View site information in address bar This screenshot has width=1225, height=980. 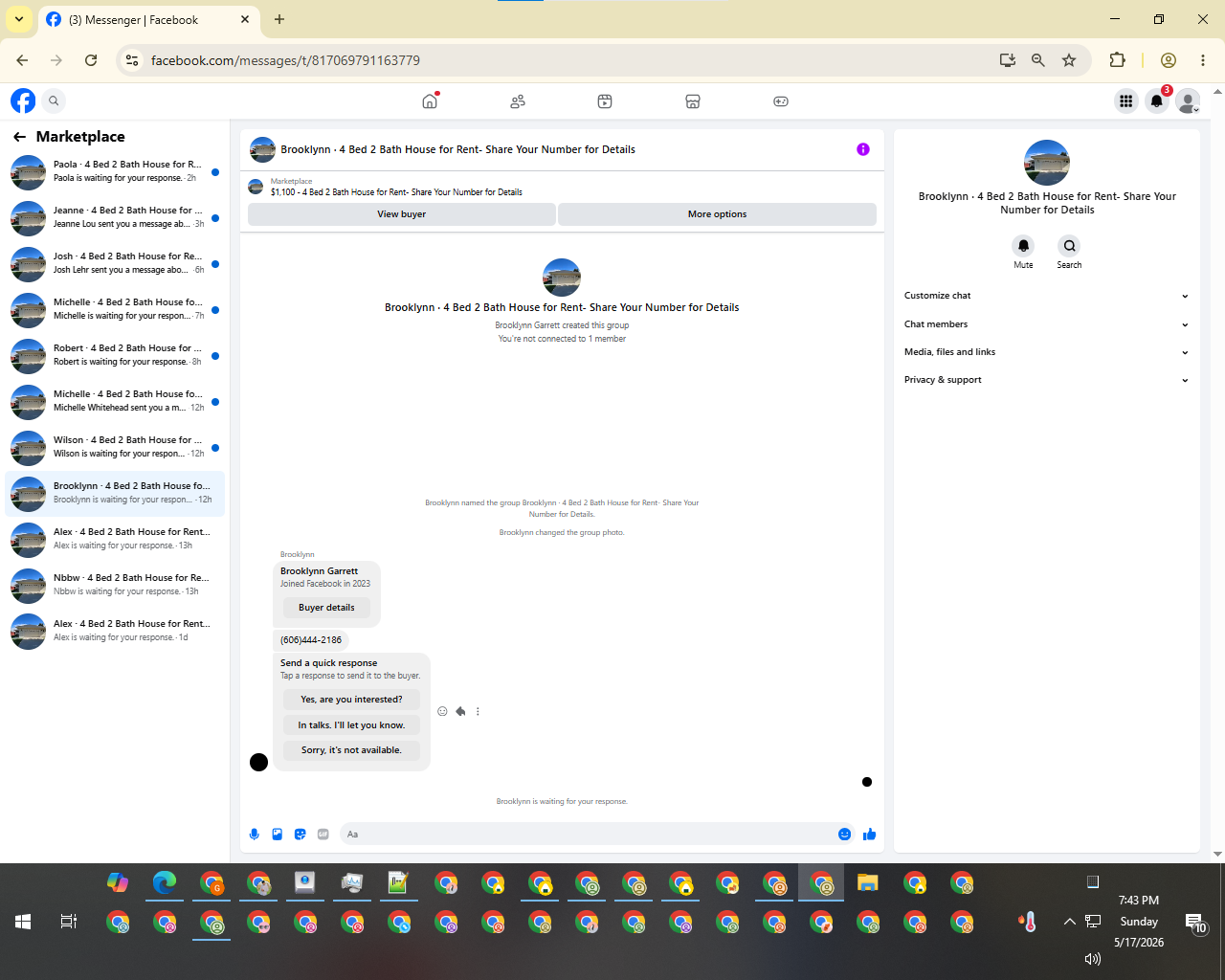click(132, 60)
